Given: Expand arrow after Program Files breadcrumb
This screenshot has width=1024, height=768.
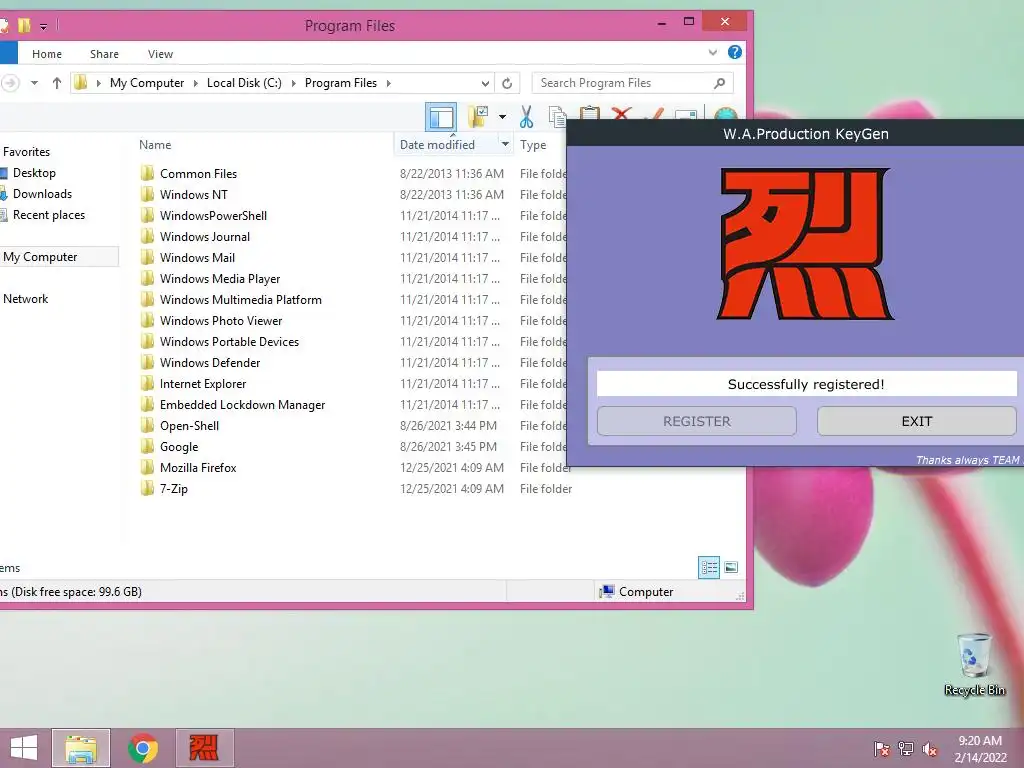Looking at the screenshot, I should coord(389,83).
